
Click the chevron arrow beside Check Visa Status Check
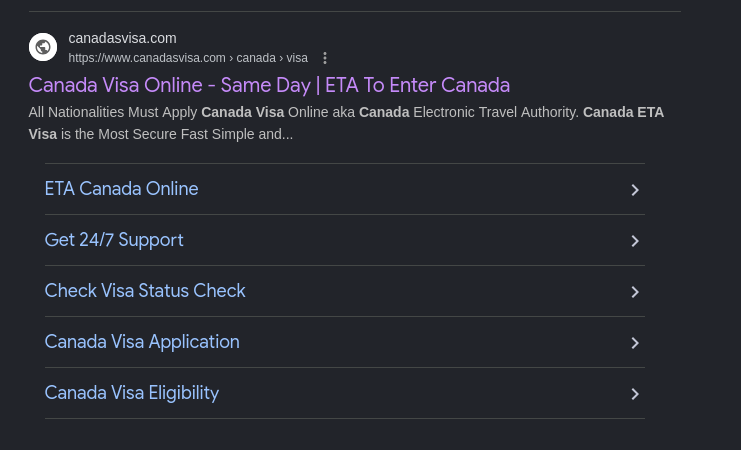point(635,292)
